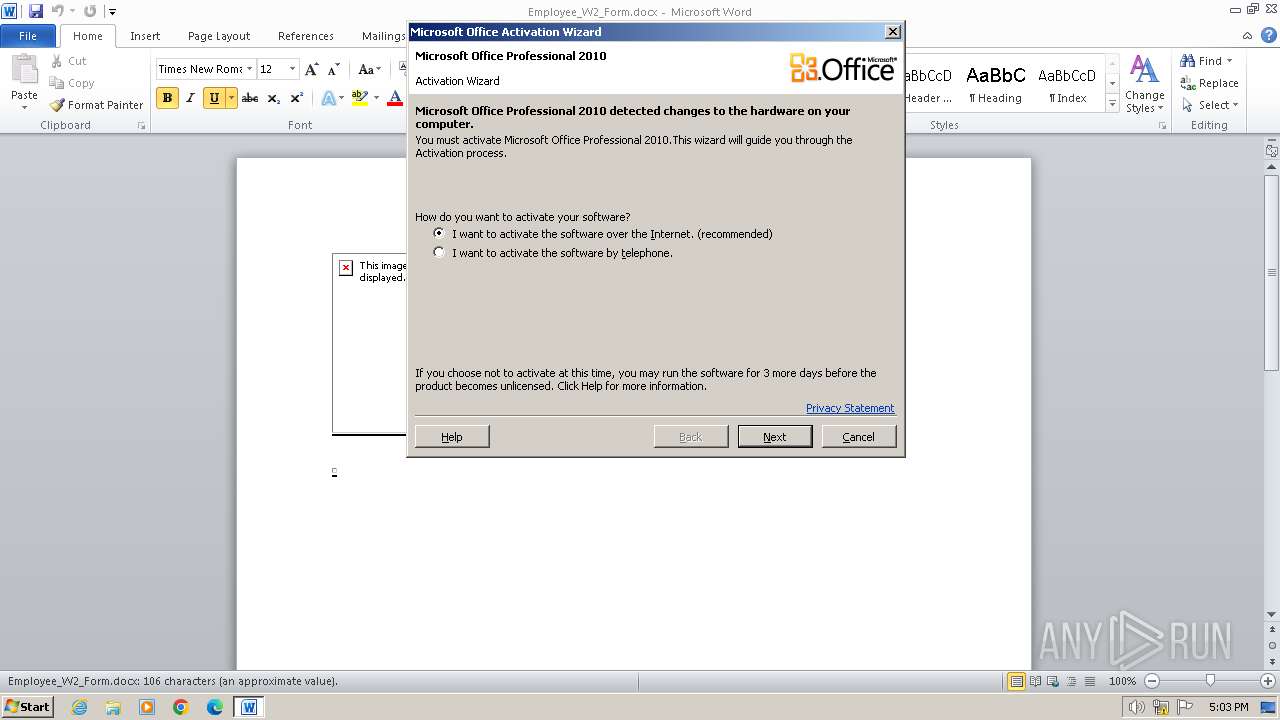Open Styles pane dialog launcher
1280x720 pixels.
point(1162,126)
